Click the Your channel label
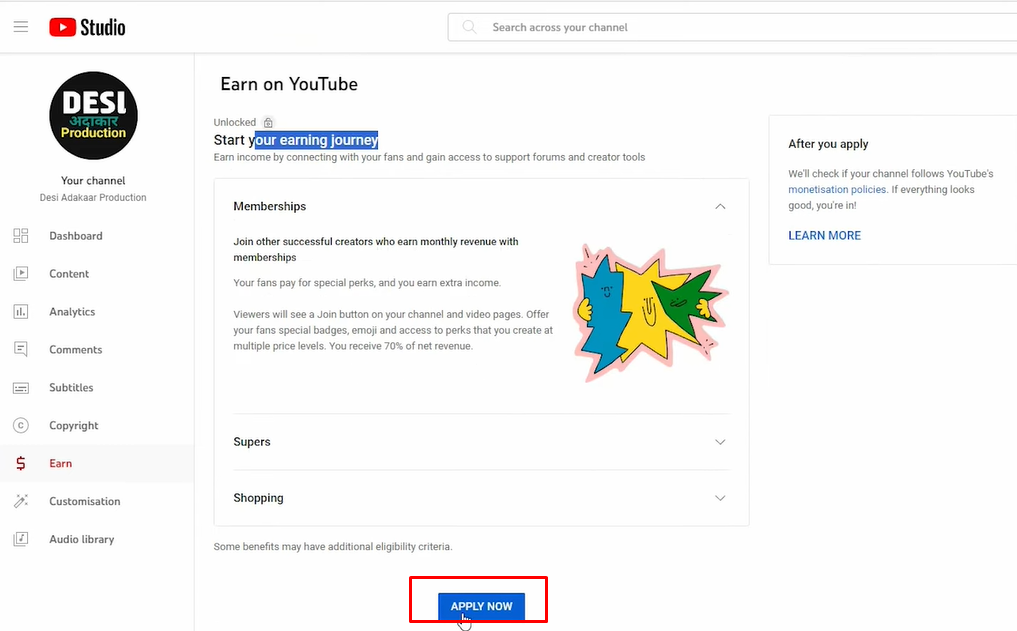The image size is (1017, 631). [93, 181]
